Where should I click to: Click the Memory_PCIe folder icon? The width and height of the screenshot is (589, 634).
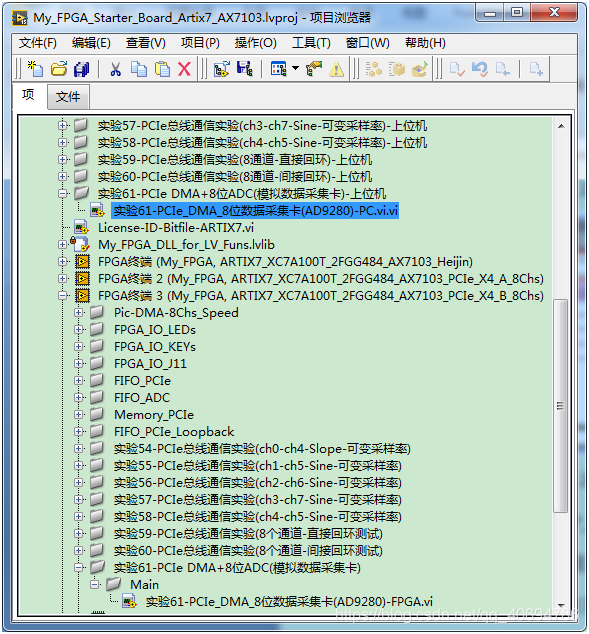(97, 414)
